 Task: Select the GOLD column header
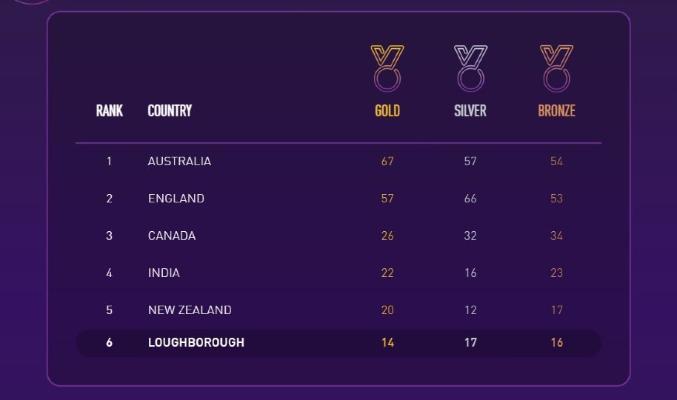click(x=387, y=110)
